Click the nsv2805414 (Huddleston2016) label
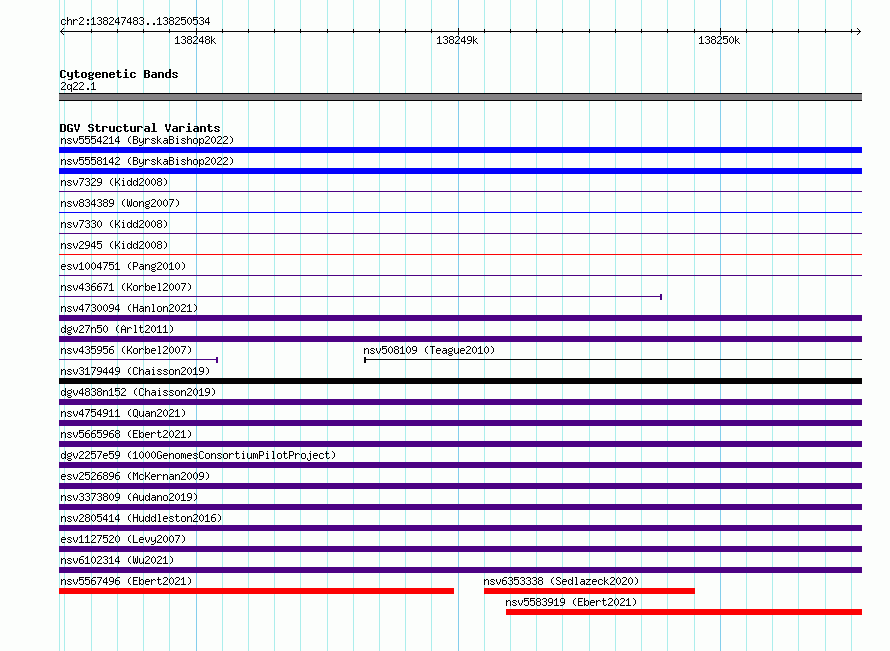Viewport: 890px width, 651px height. coord(141,518)
